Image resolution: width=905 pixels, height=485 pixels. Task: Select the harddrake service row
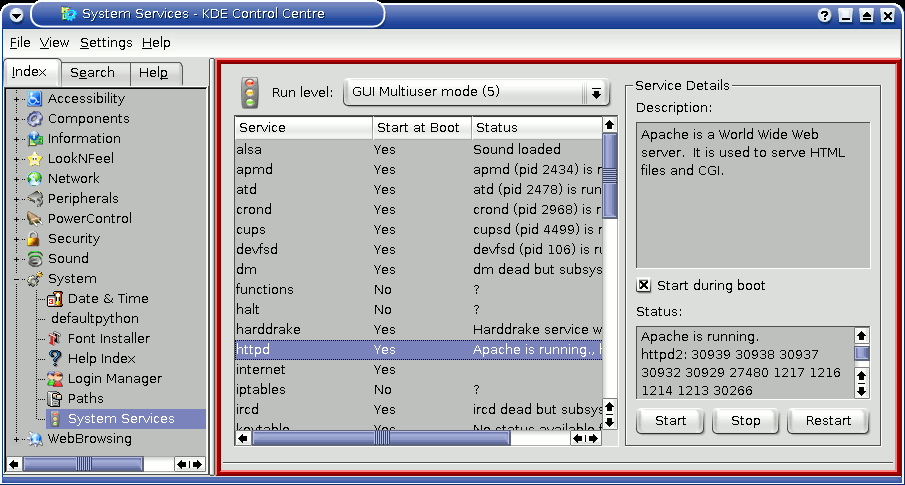coord(418,330)
